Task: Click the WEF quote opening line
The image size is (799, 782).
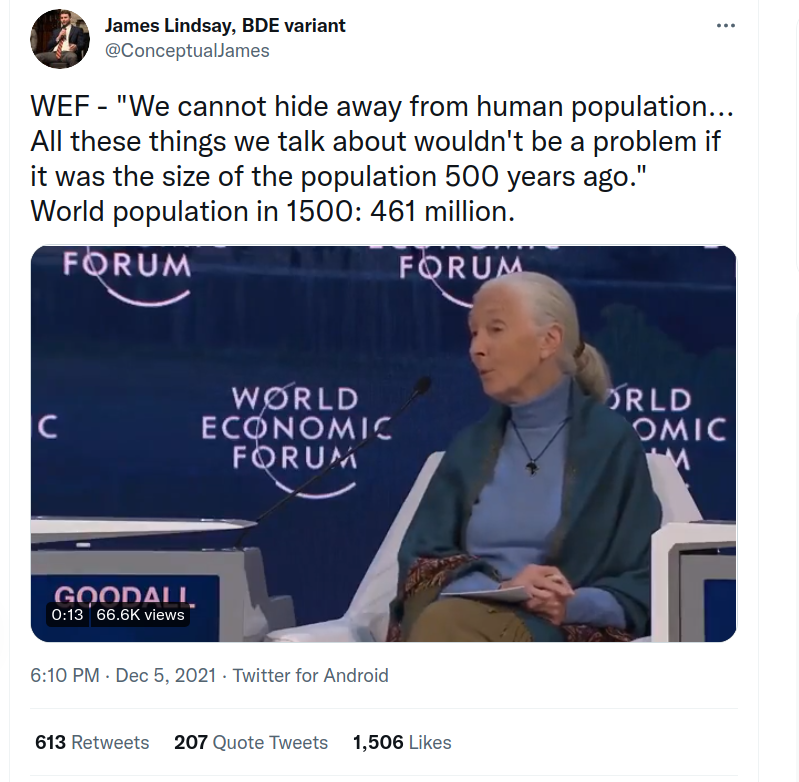Action: tap(382, 106)
